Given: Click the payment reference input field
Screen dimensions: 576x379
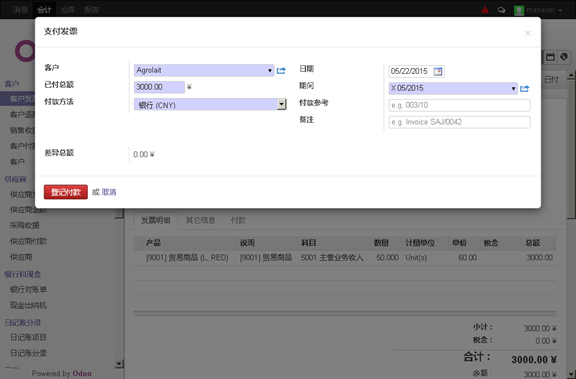Looking at the screenshot, I should [459, 105].
